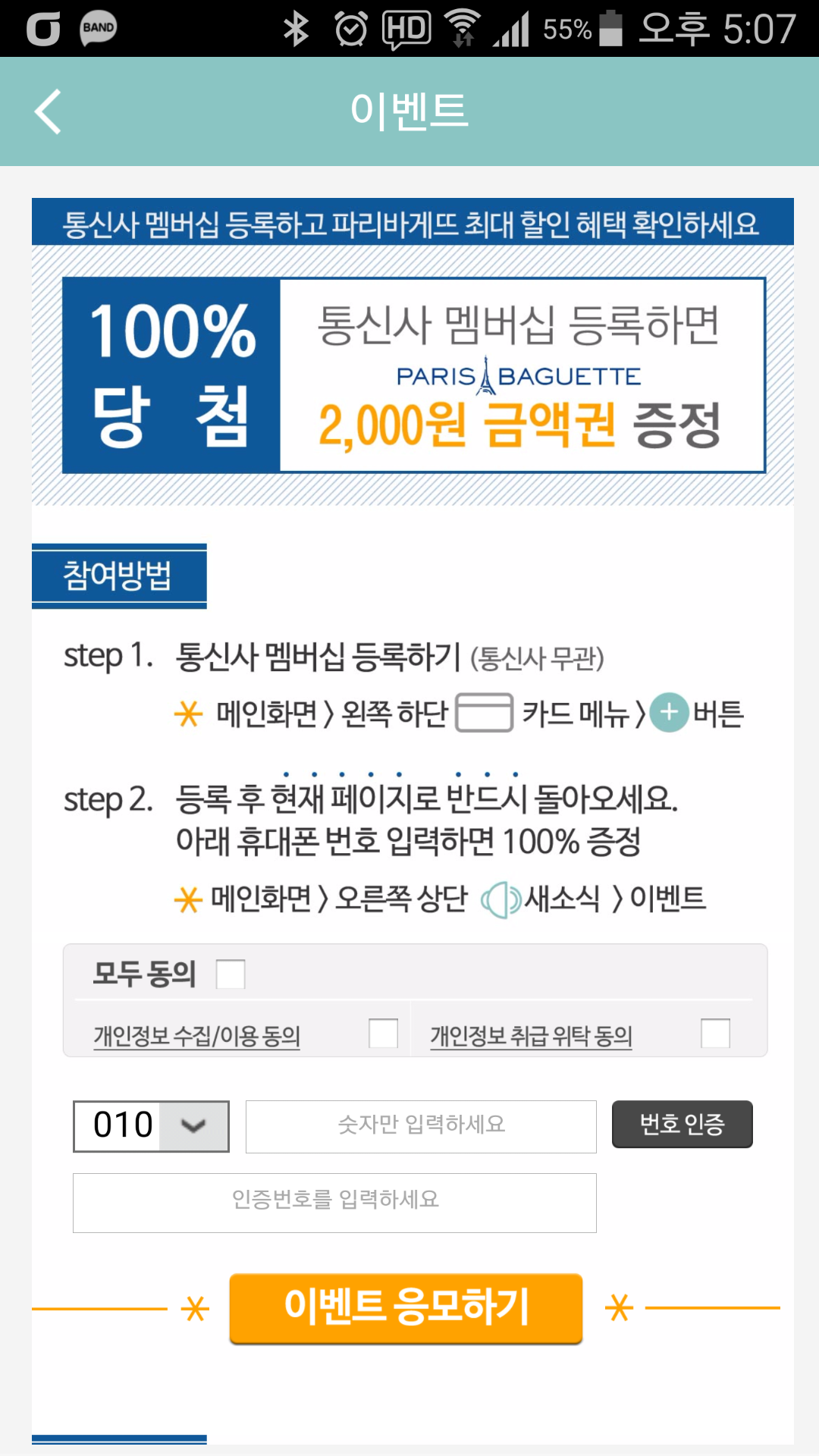Check the 개인정보 수집/이용 동의 checkbox
The width and height of the screenshot is (819, 1456).
(x=383, y=1033)
